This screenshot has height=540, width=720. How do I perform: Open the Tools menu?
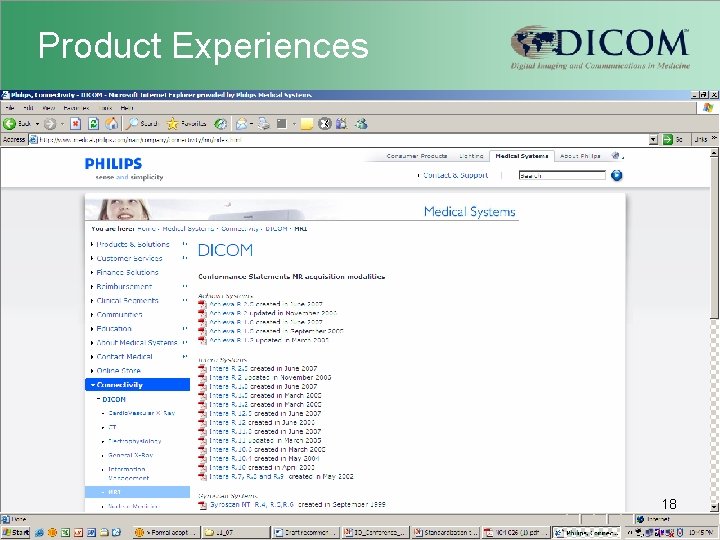click(x=105, y=108)
